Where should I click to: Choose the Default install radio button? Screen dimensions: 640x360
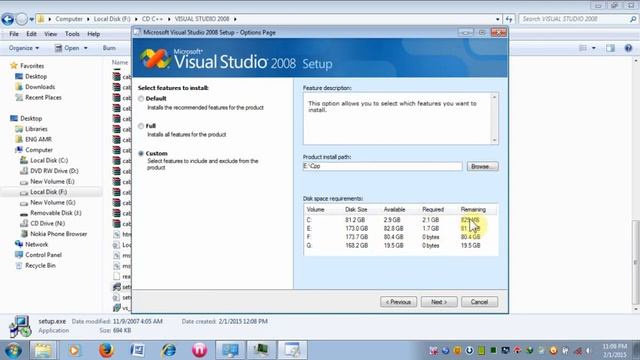pyautogui.click(x=141, y=99)
